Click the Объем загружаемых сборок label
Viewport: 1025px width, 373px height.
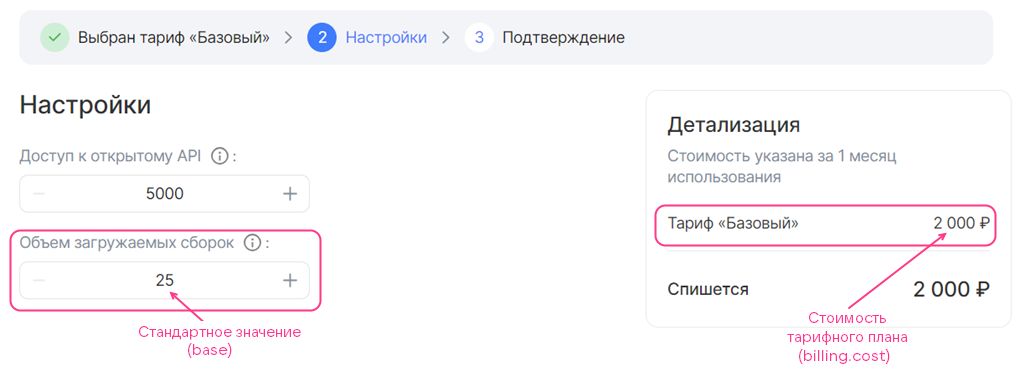[x=126, y=243]
